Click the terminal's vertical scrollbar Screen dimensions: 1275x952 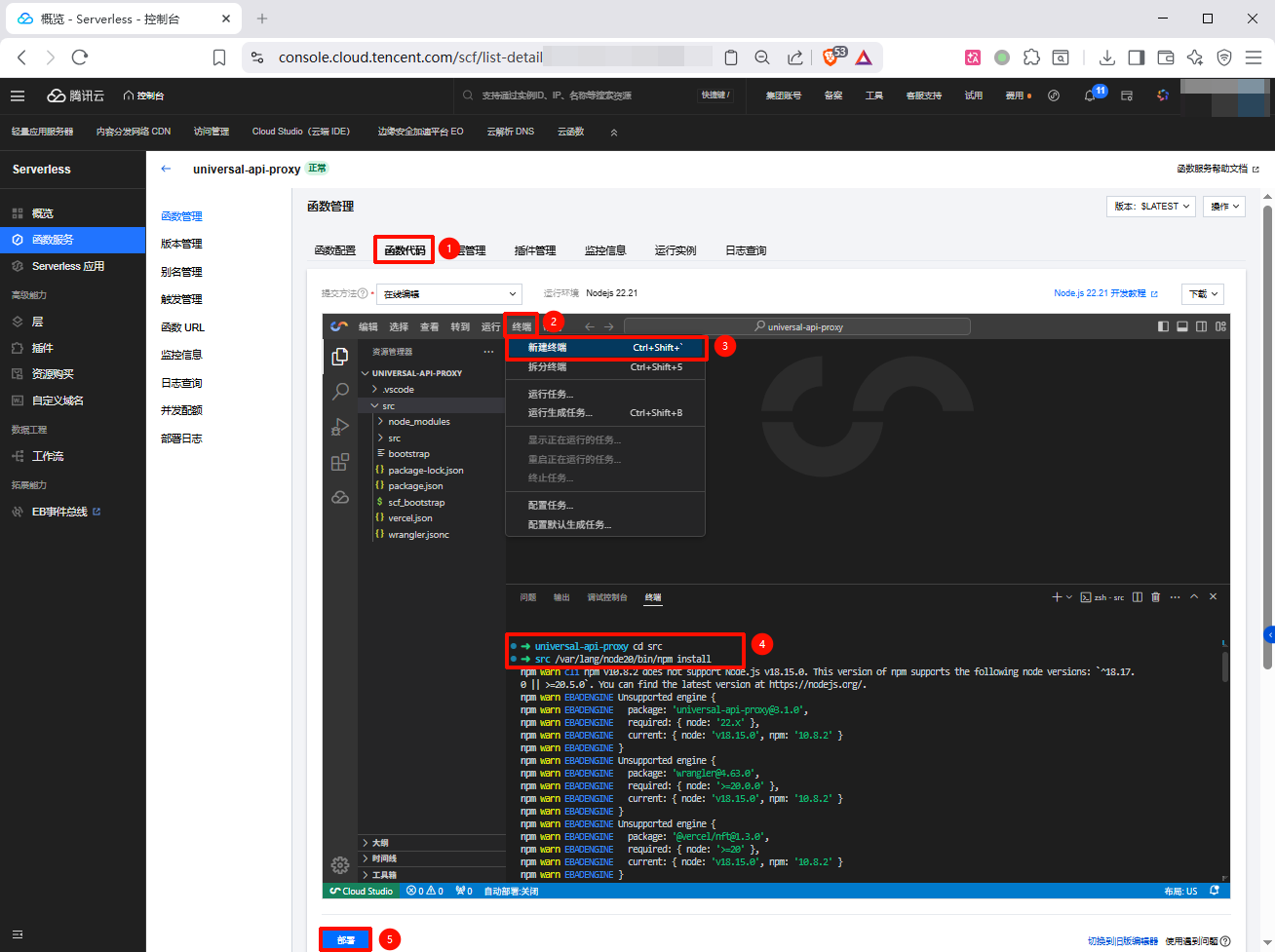click(1224, 667)
